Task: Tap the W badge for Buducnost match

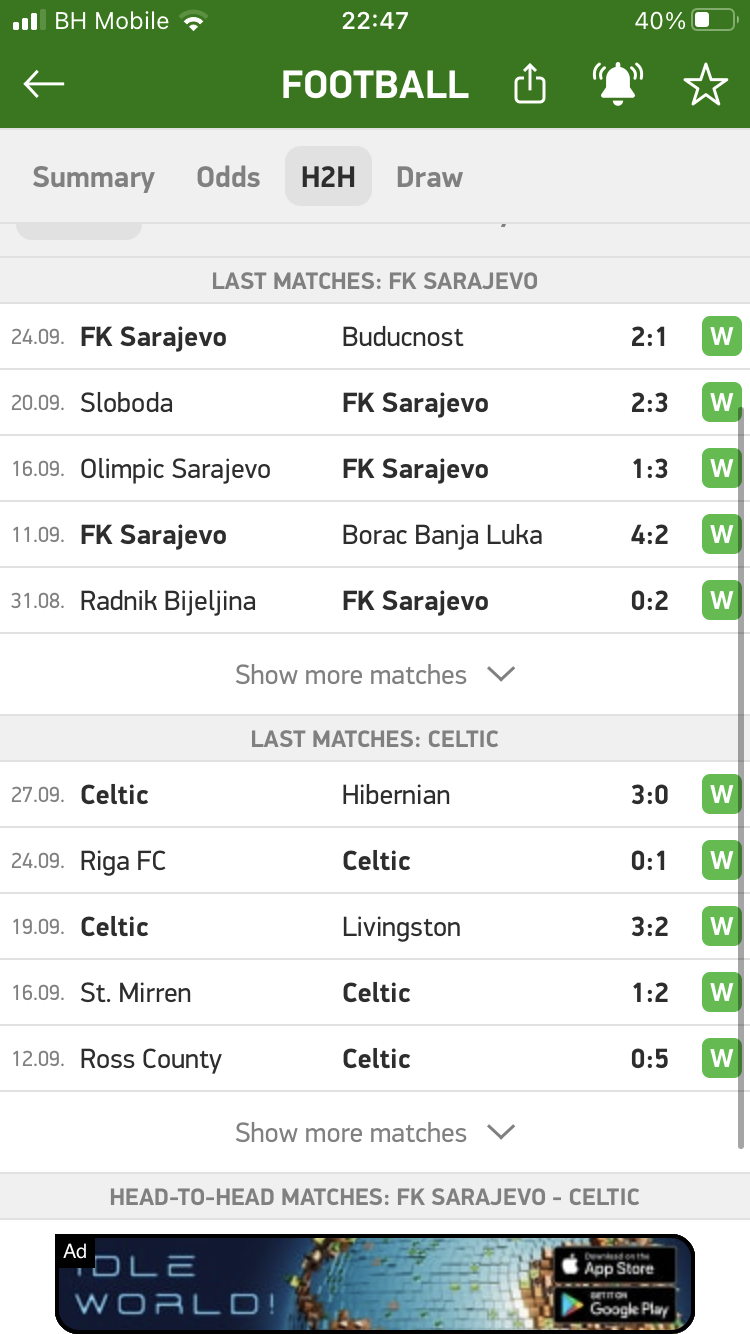Action: pyautogui.click(x=721, y=337)
